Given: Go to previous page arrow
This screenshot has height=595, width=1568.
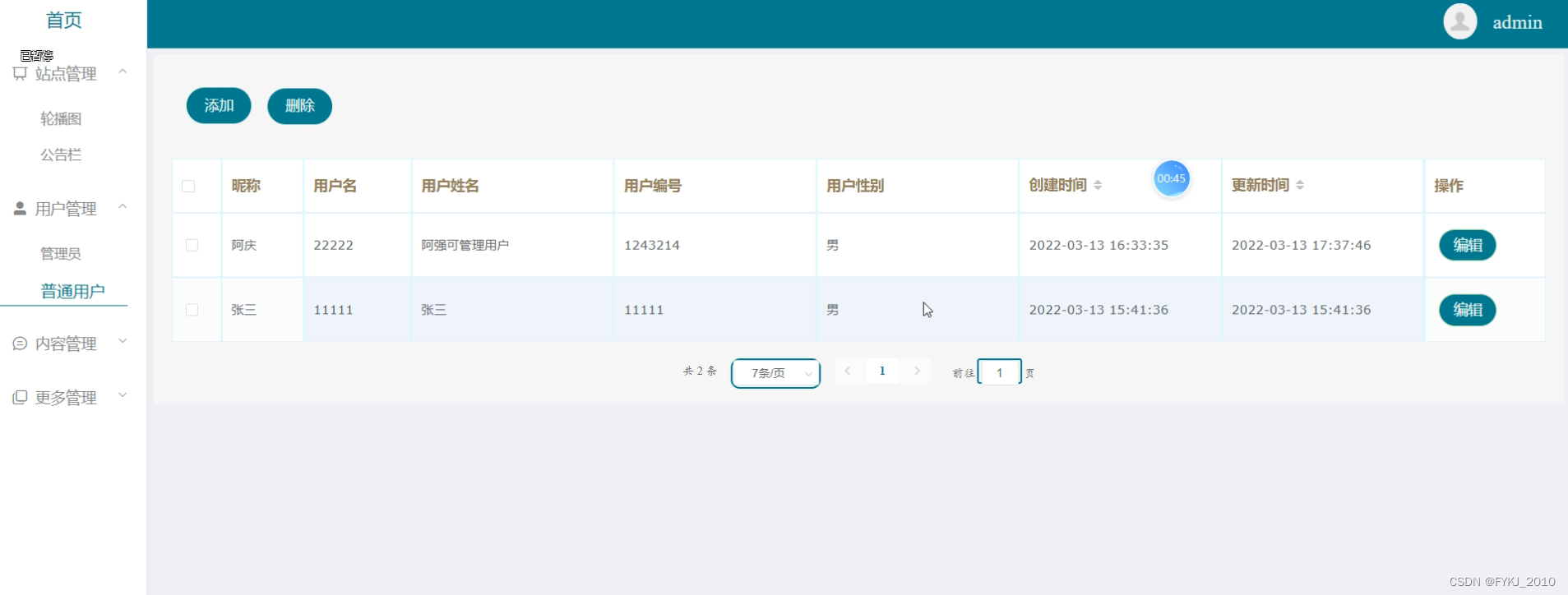Looking at the screenshot, I should click(x=848, y=371).
